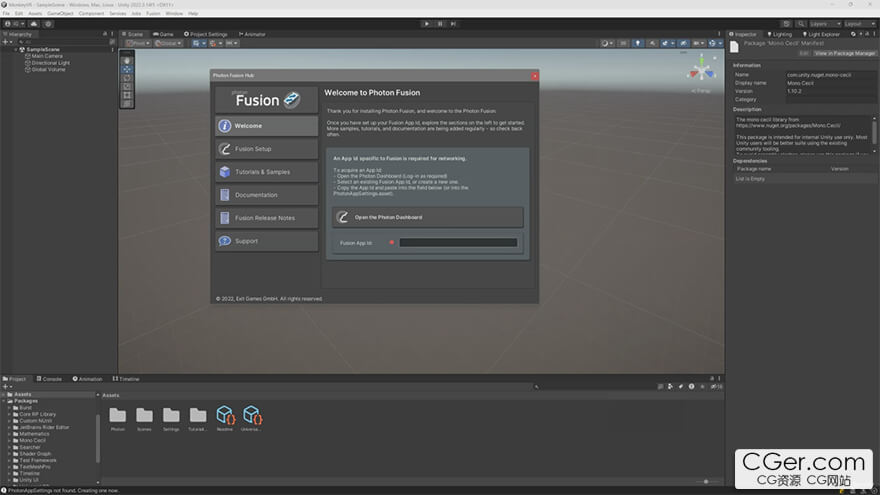The width and height of the screenshot is (880, 495).
Task: Open the File menu
Action: coord(6,13)
